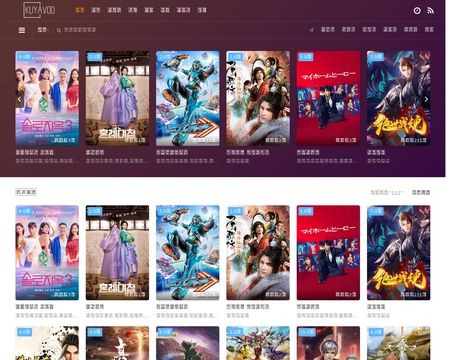450x360 pixels.
Task: Open purple hanbok poster in lower grid
Action: click(x=117, y=253)
